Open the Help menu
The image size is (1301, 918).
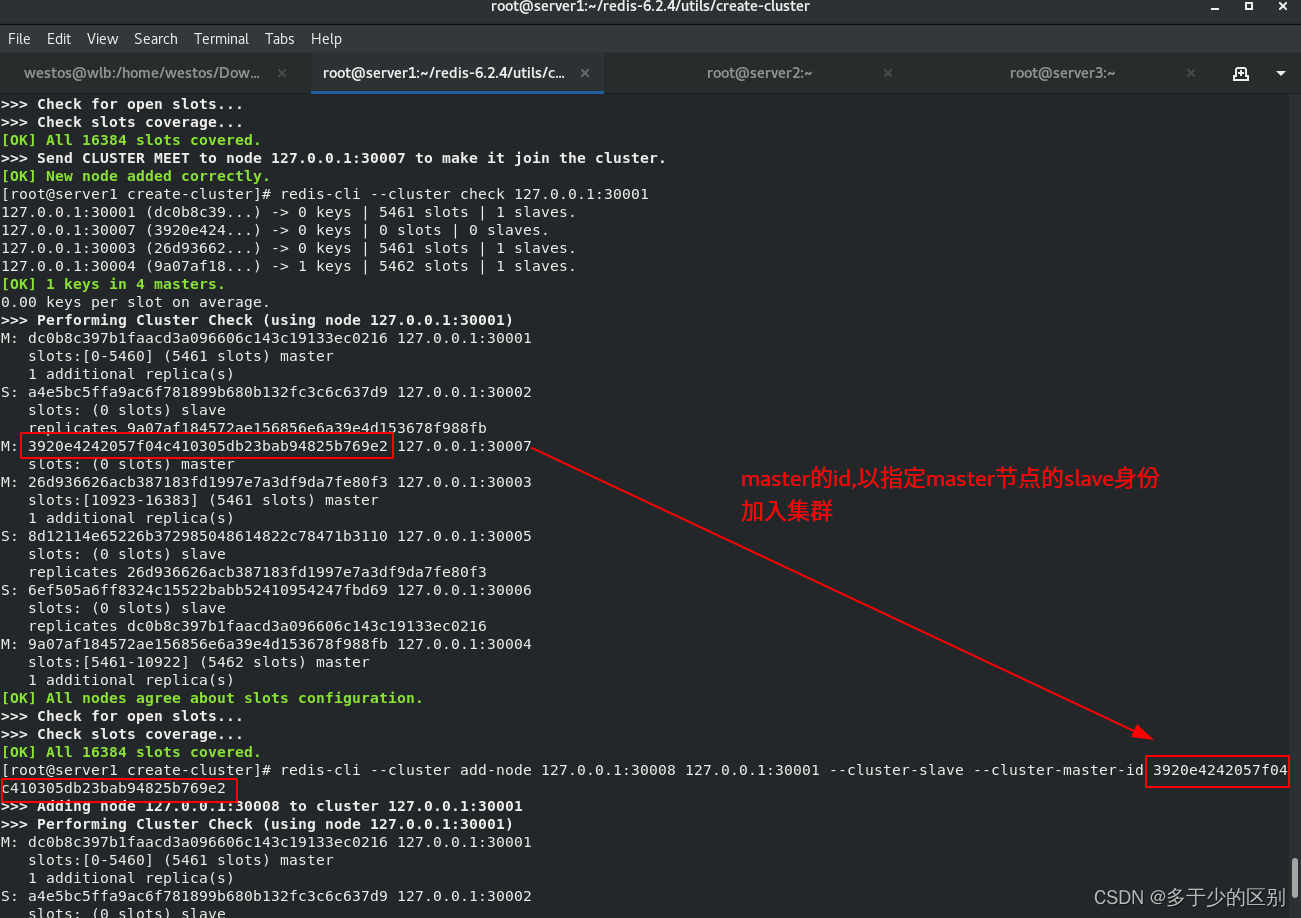(326, 39)
